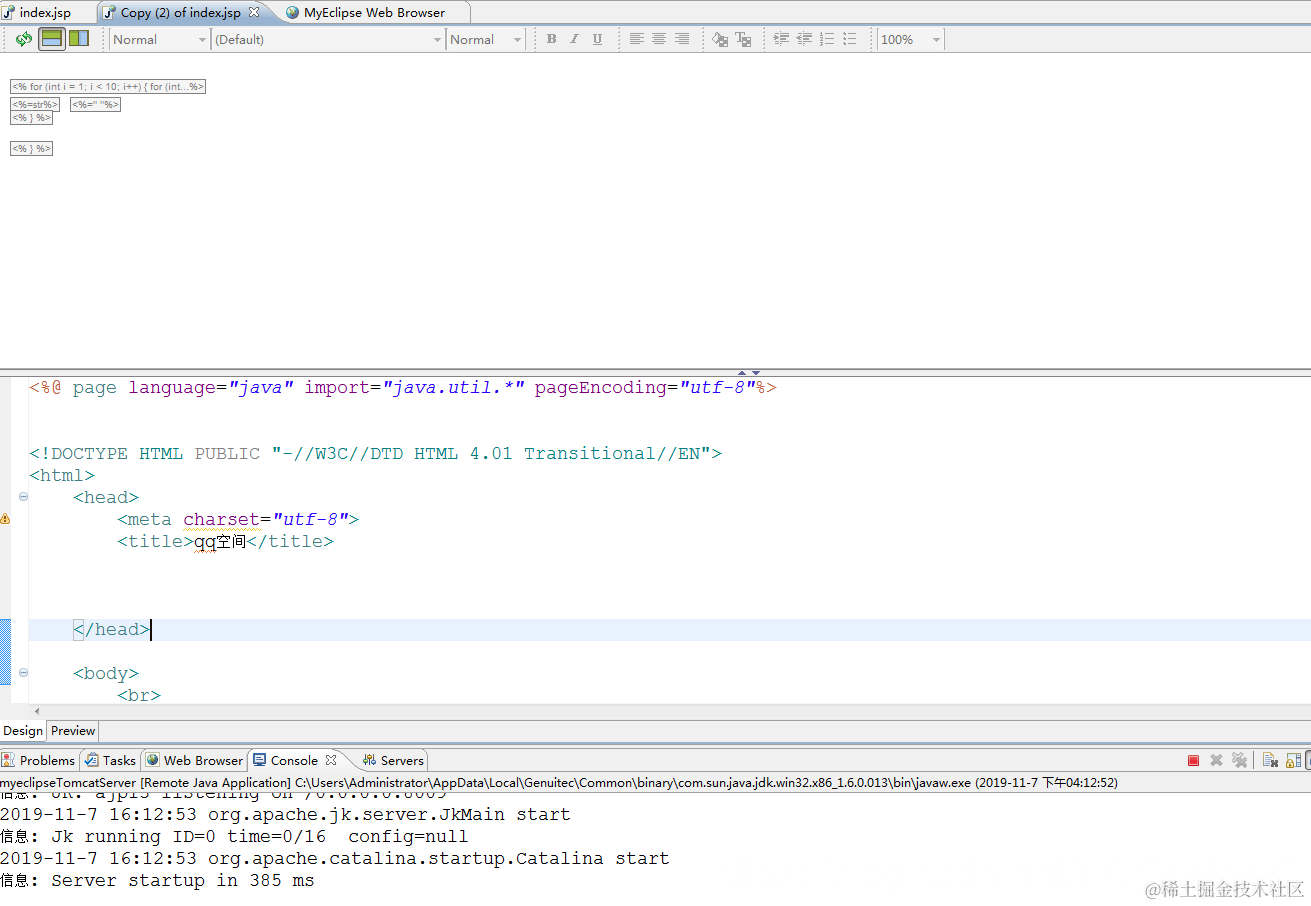
Task: Open the 100% zoom dropdown
Action: pos(911,39)
